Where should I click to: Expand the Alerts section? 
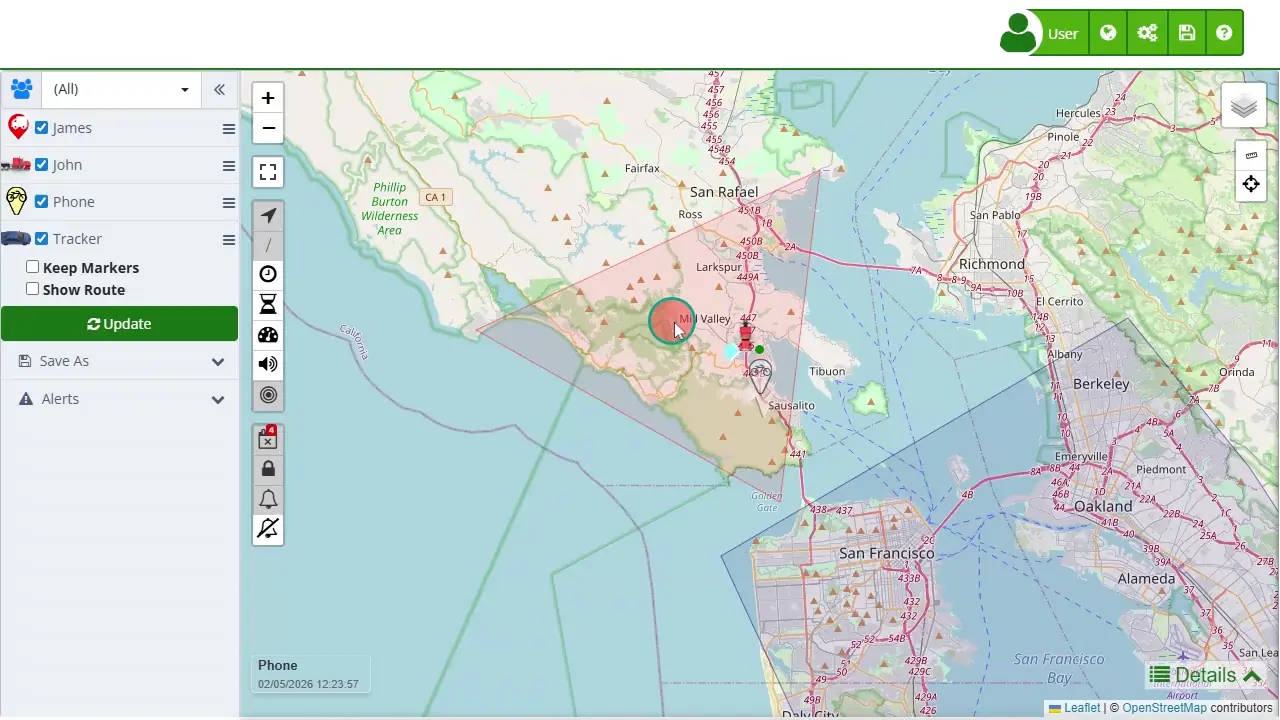(119, 399)
